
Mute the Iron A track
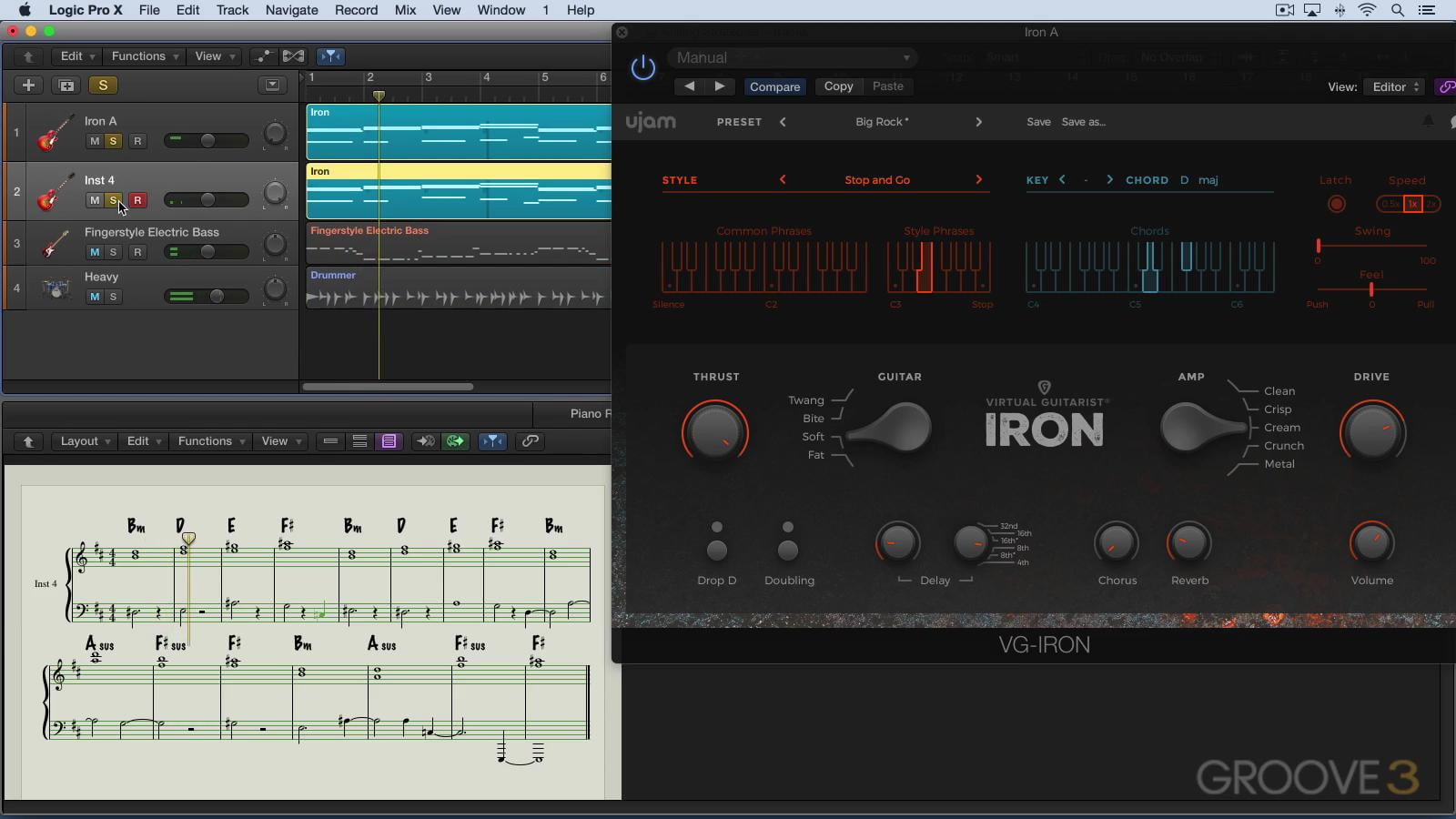(x=95, y=141)
